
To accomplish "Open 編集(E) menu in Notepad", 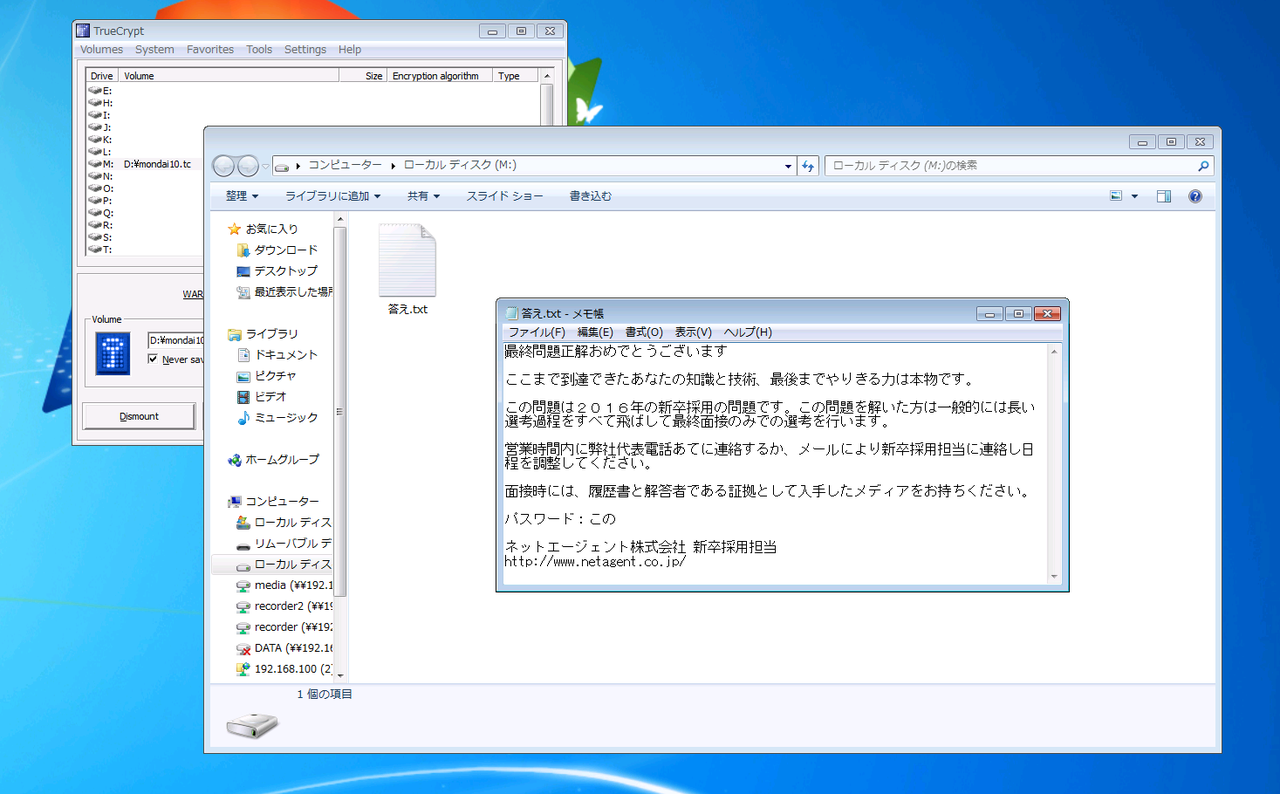I will (595, 332).
